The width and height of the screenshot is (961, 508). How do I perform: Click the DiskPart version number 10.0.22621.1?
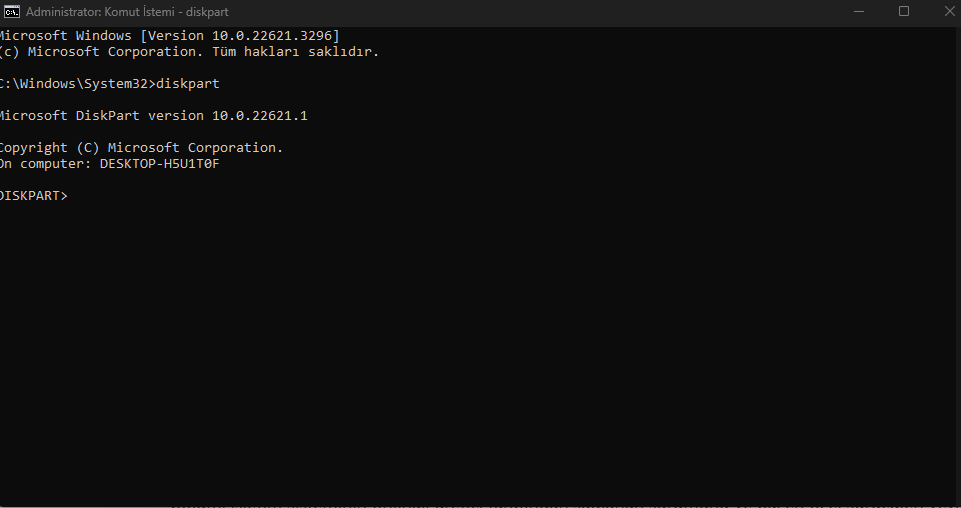(258, 116)
